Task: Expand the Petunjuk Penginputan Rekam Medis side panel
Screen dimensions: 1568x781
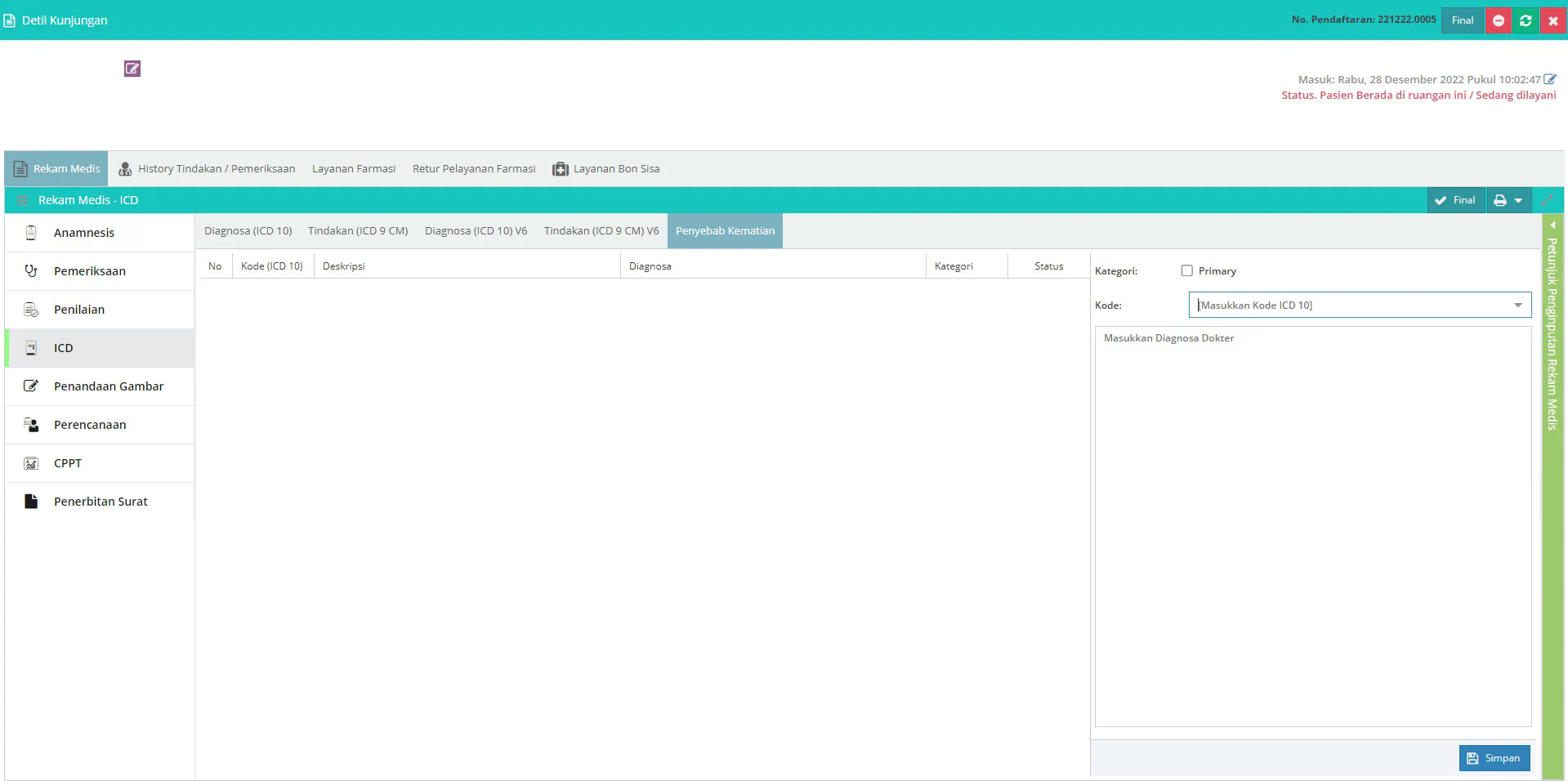Action: pos(1552,327)
